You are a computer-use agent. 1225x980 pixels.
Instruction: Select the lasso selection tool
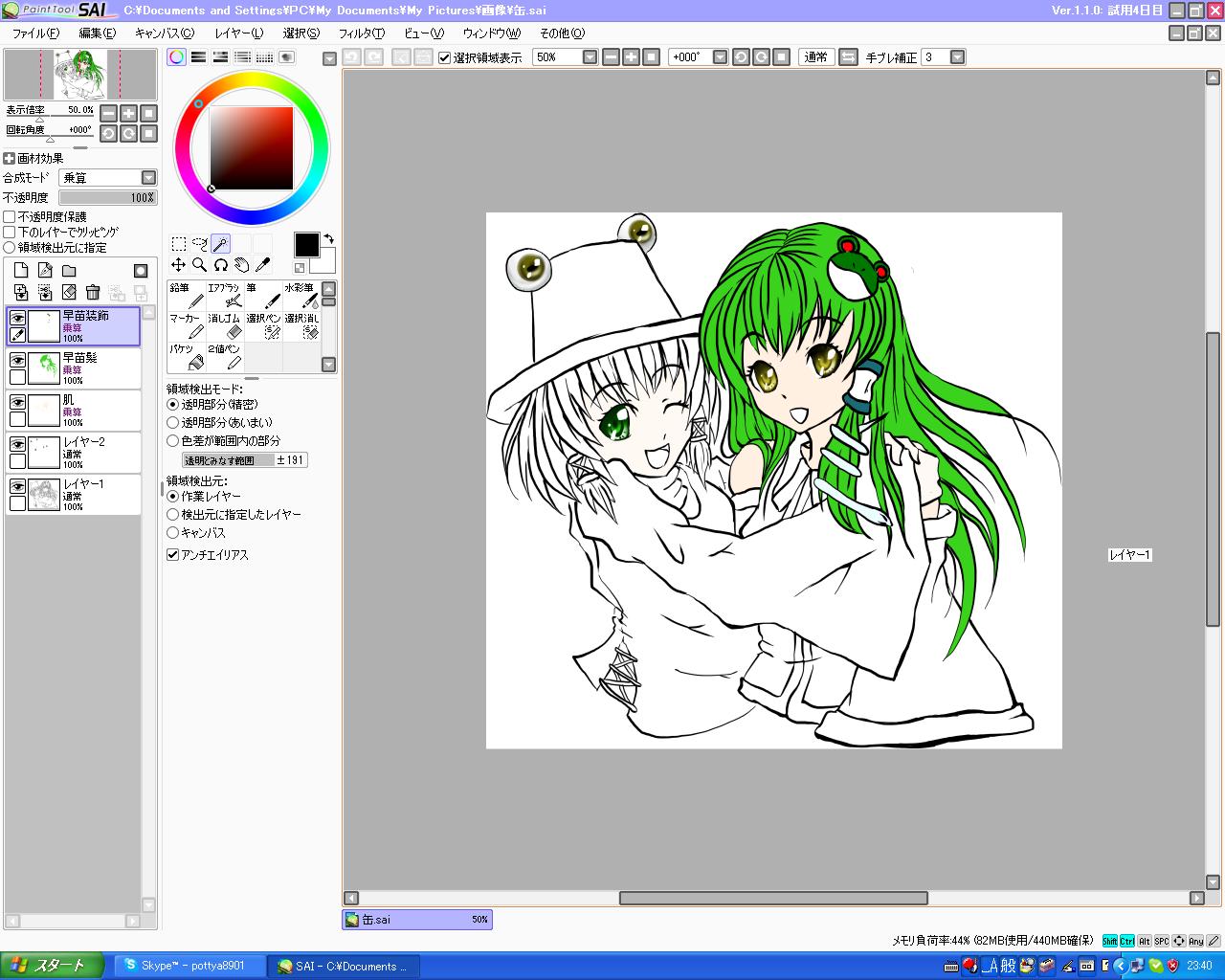point(200,243)
